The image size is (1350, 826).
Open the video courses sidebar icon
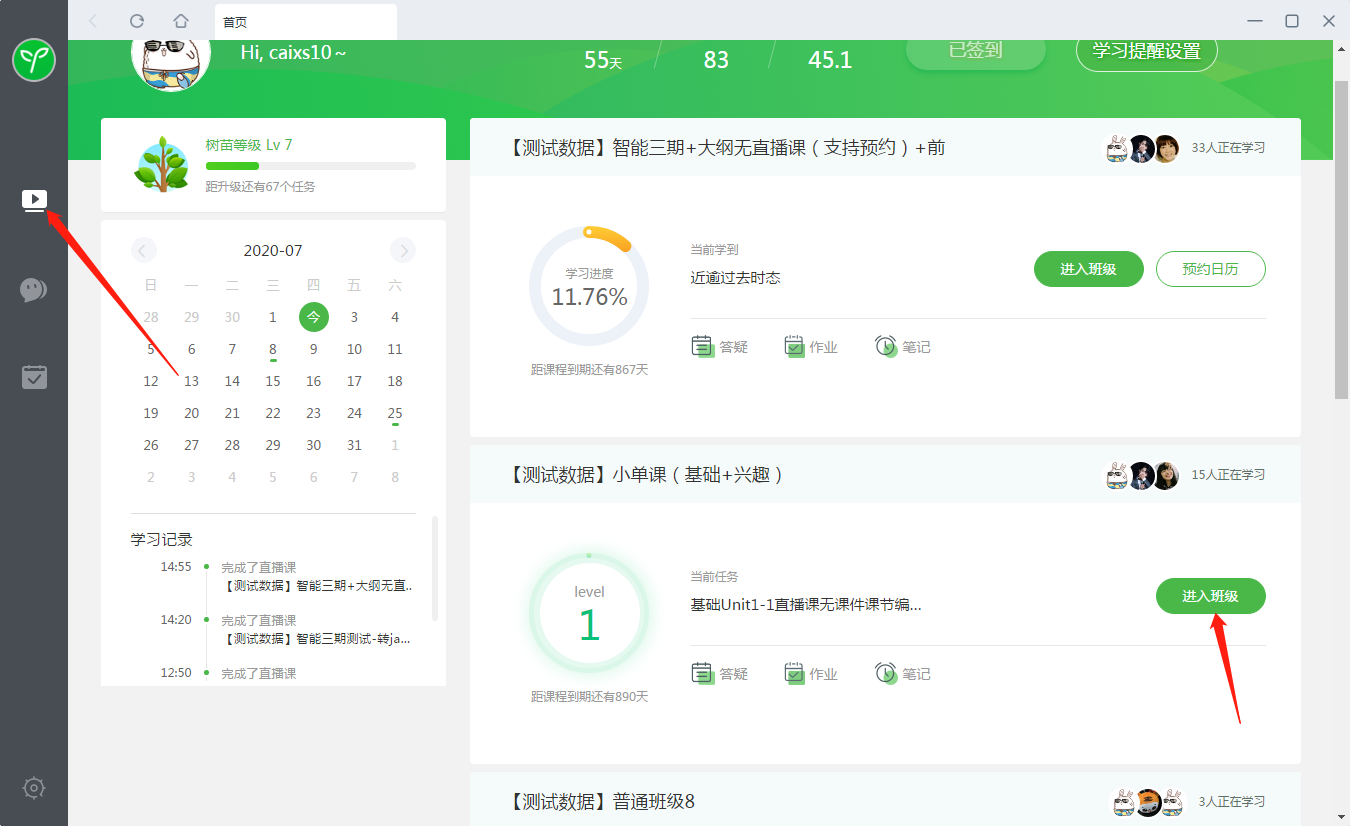34,201
